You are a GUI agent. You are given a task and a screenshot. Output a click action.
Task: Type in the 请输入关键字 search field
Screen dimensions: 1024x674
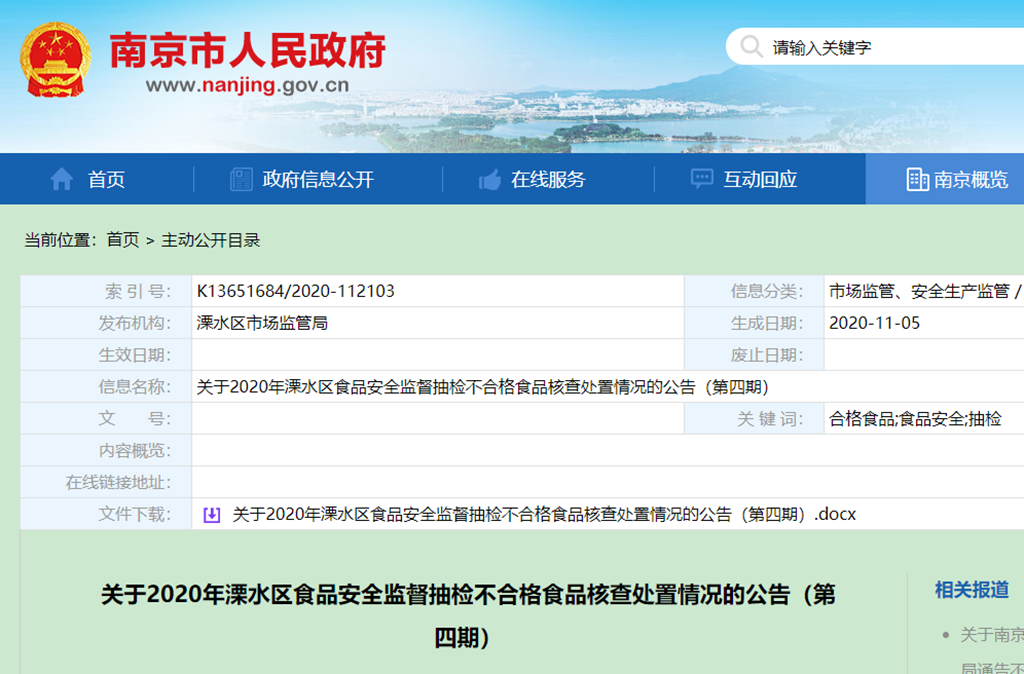pos(880,47)
